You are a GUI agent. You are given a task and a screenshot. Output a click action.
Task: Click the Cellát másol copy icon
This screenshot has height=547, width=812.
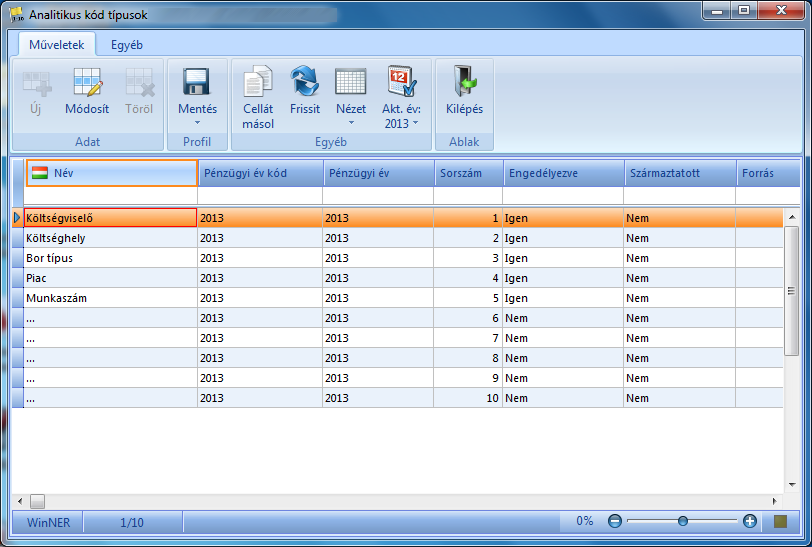point(258,81)
